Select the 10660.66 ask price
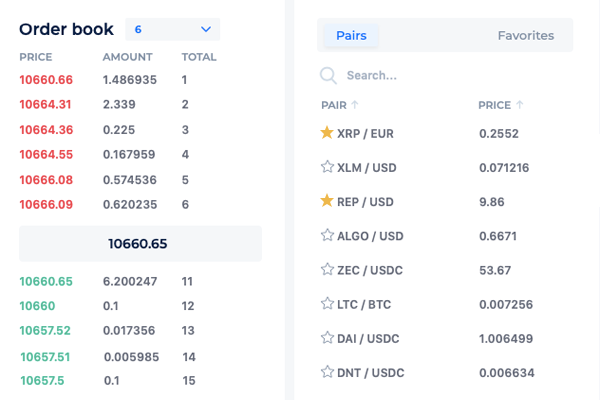The height and width of the screenshot is (400, 600). tap(46, 80)
